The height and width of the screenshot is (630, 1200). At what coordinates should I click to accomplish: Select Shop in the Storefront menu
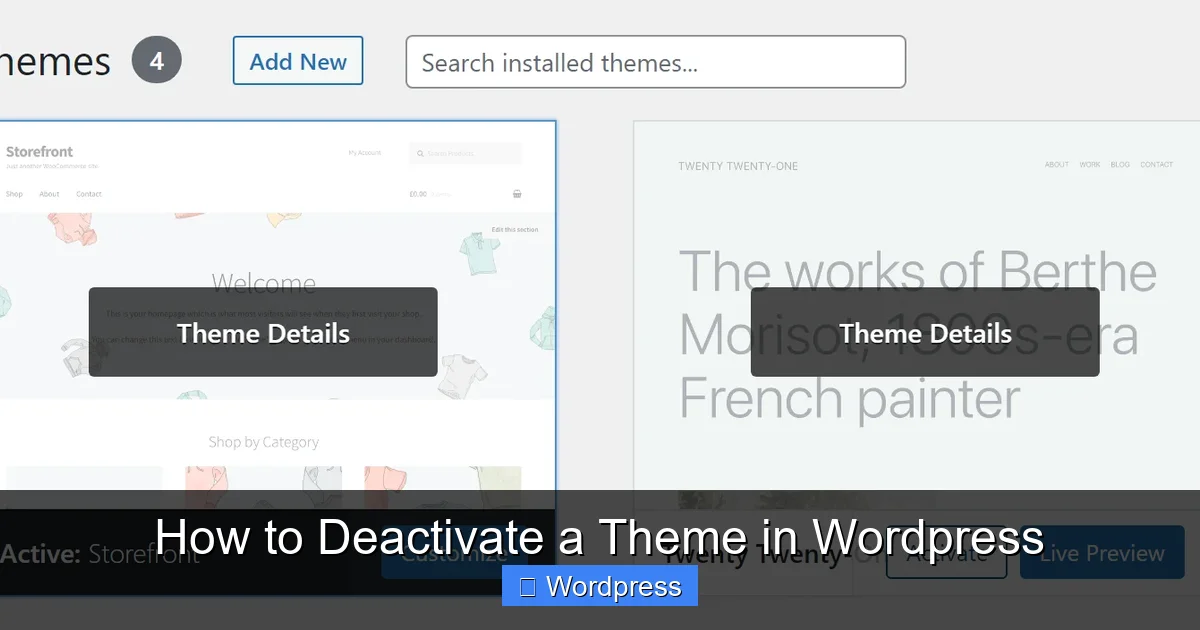[x=15, y=193]
